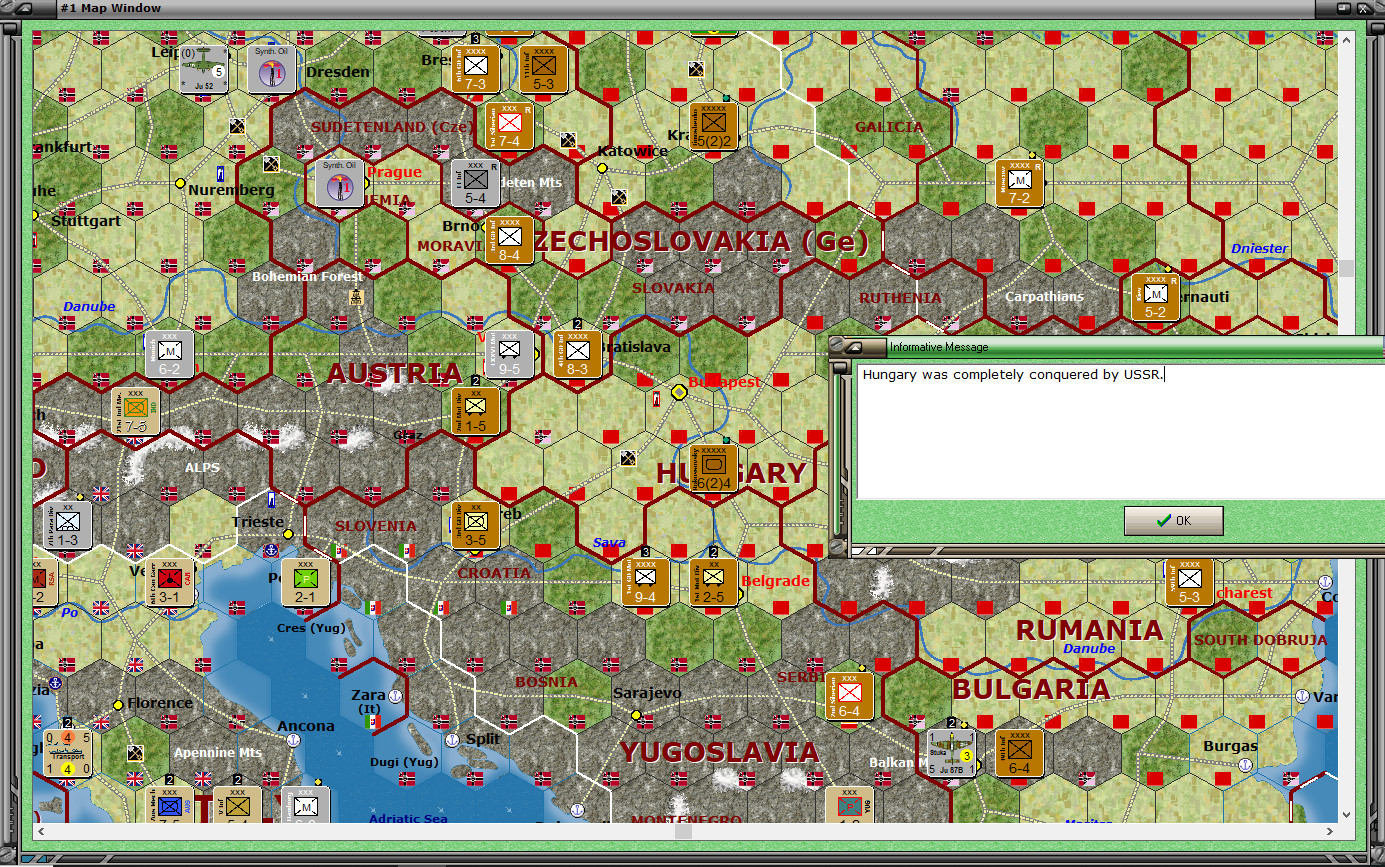Select the 7-5 motorized counter in the Alps
Image resolution: width=1385 pixels, height=867 pixels.
point(136,411)
